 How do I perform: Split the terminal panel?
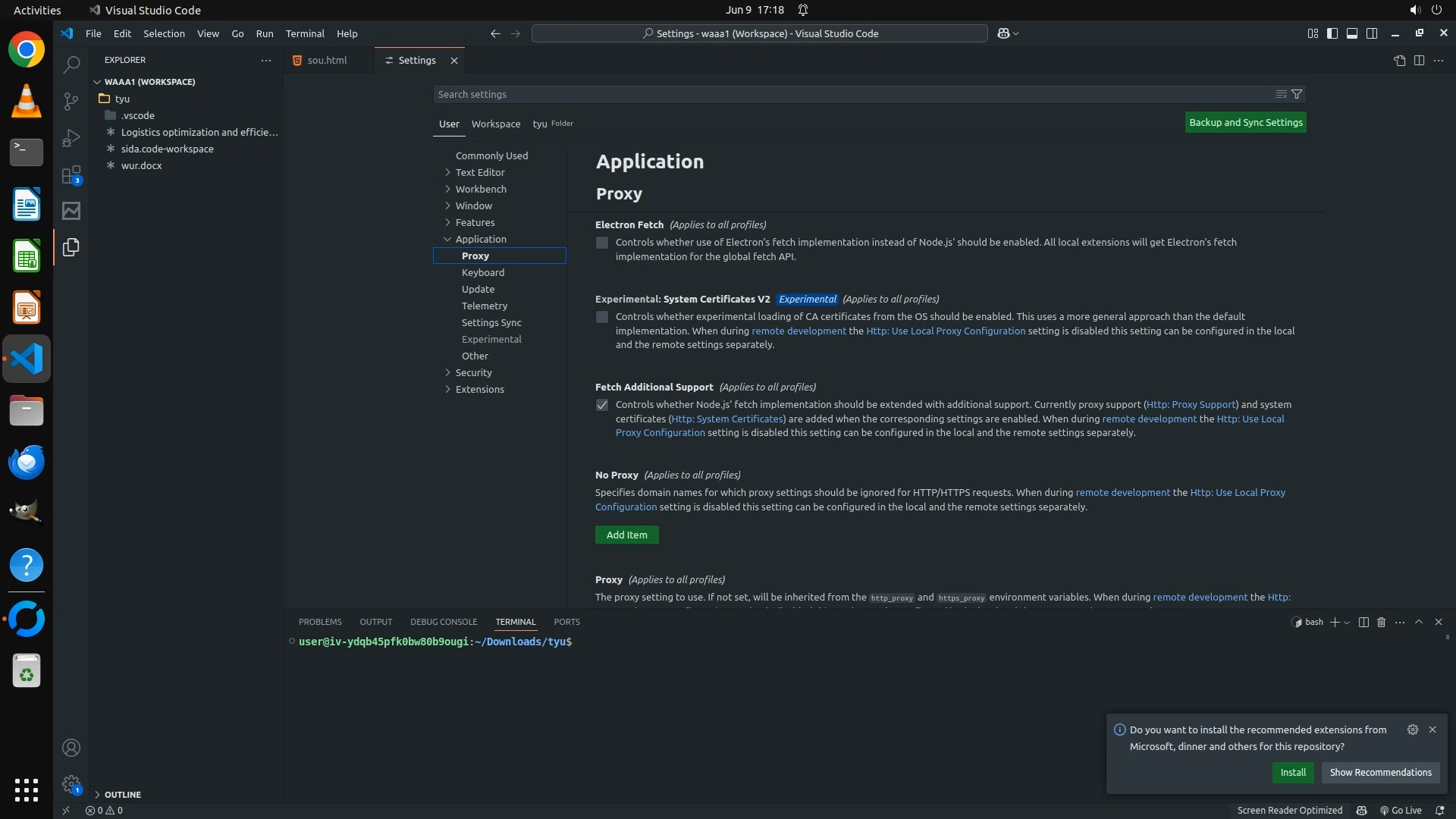click(x=1363, y=622)
